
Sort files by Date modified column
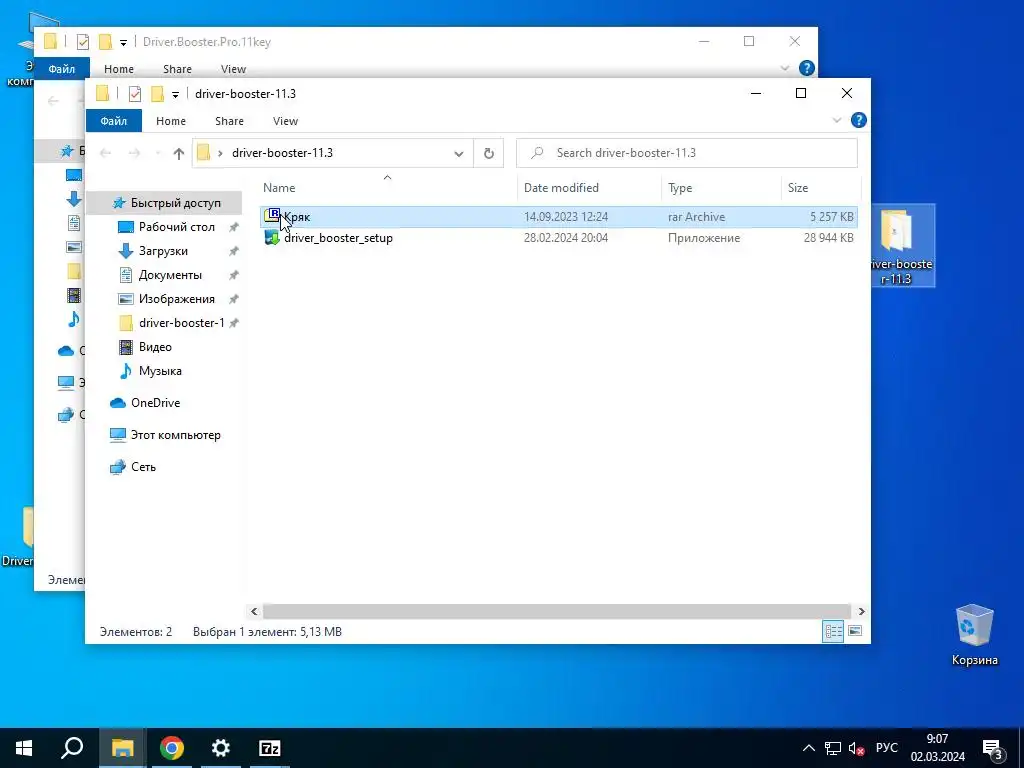coord(561,188)
